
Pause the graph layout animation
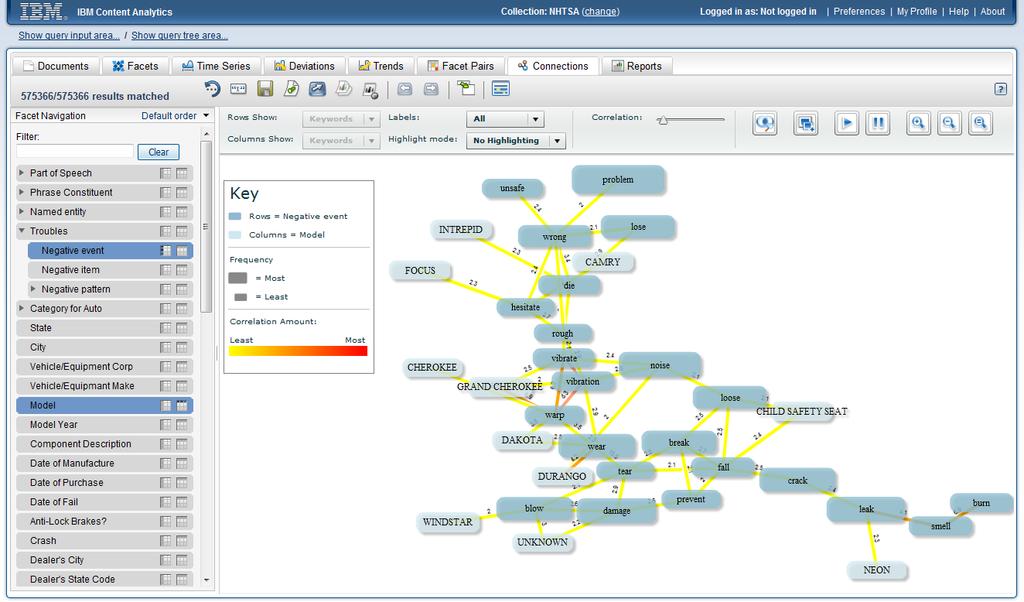[878, 123]
